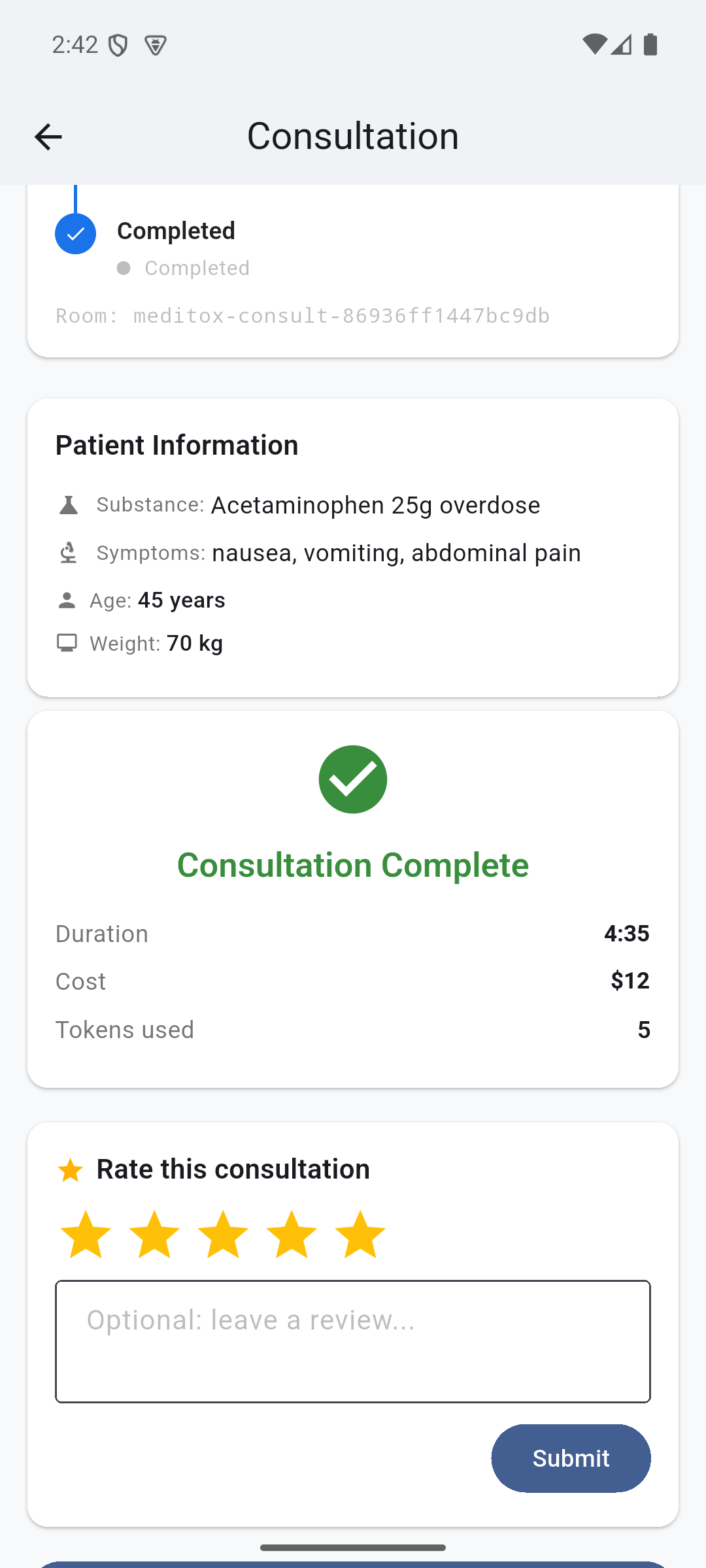Tap the Consultation page title
The height and width of the screenshot is (1568, 706).
(353, 136)
